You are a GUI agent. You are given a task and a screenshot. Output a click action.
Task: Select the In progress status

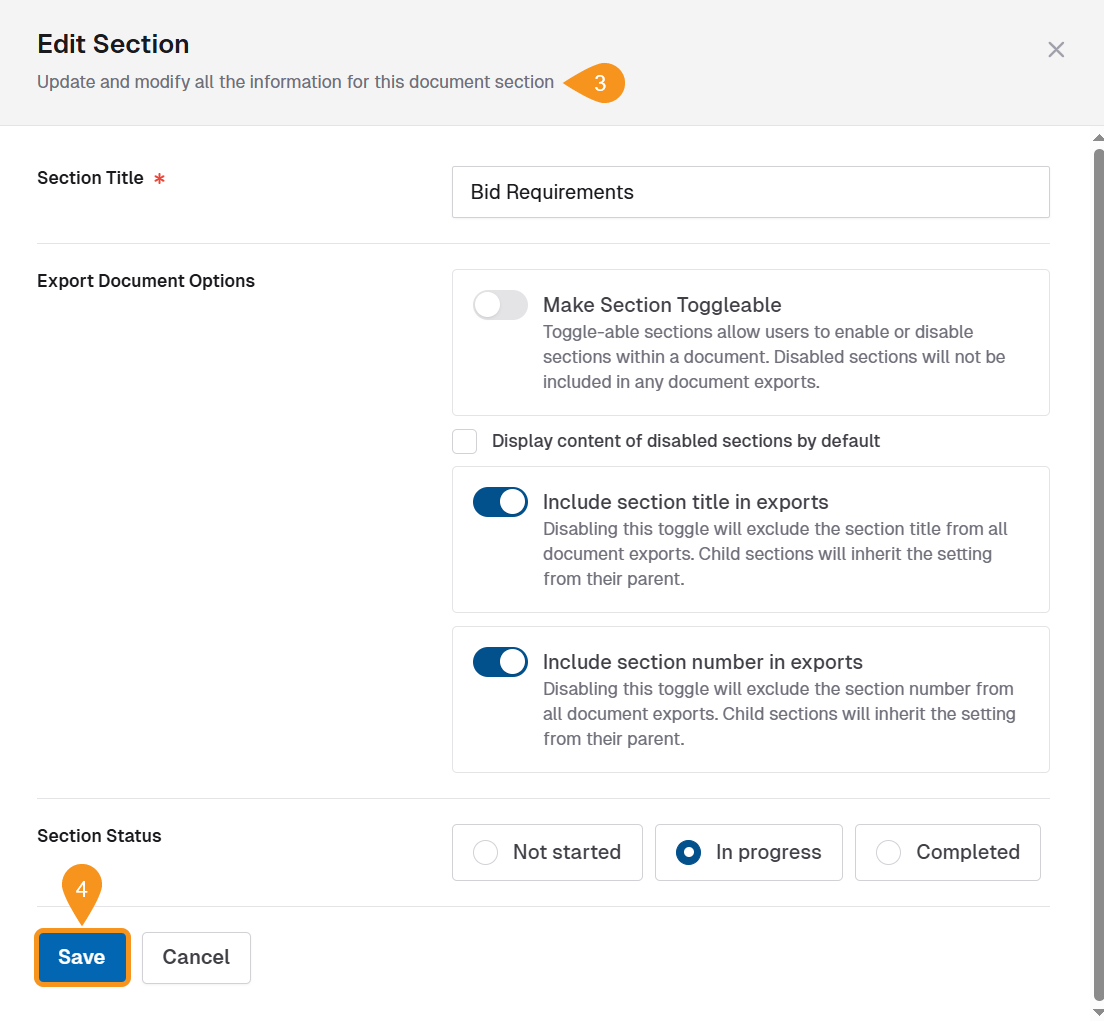[x=749, y=852]
